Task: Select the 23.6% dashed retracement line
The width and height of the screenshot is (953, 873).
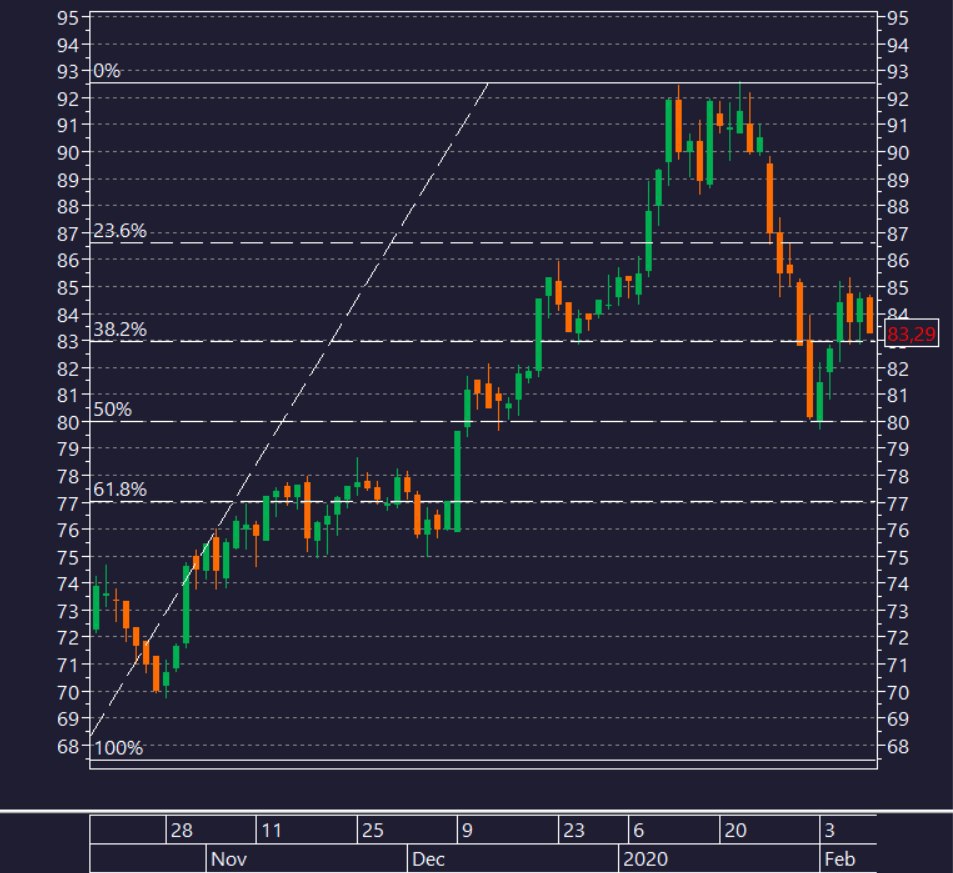Action: (x=483, y=243)
